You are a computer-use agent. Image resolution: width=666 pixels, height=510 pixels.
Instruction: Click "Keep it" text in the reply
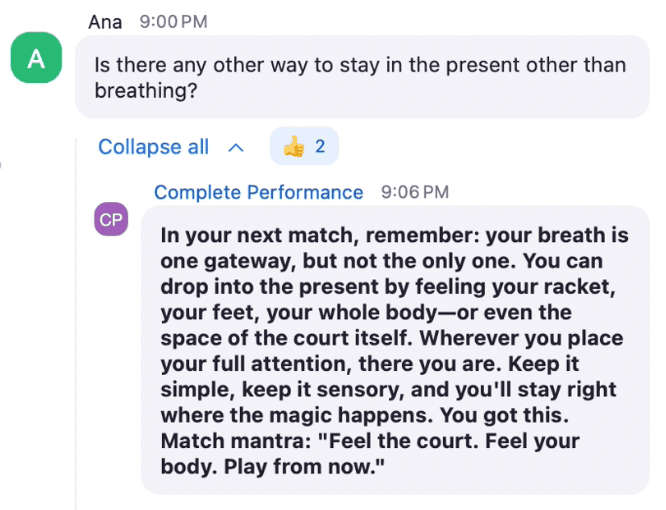[x=544, y=363]
